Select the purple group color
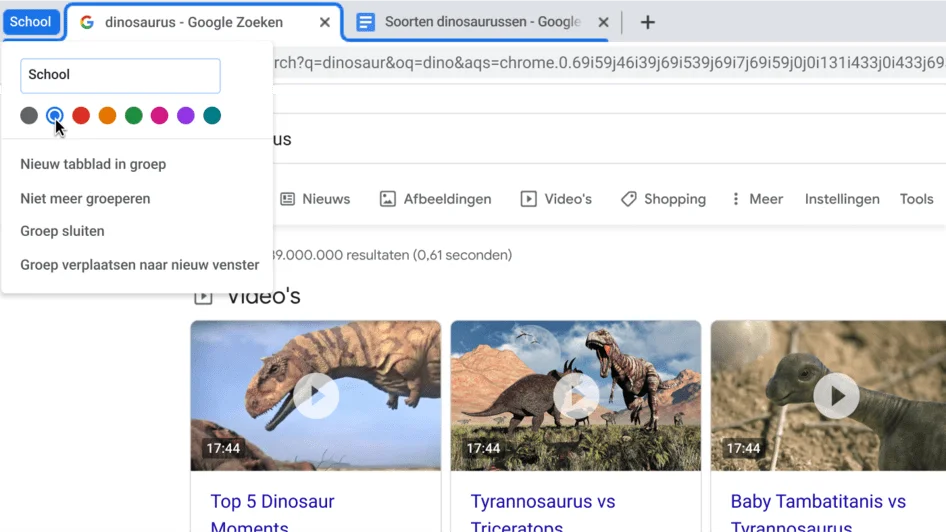 186,115
